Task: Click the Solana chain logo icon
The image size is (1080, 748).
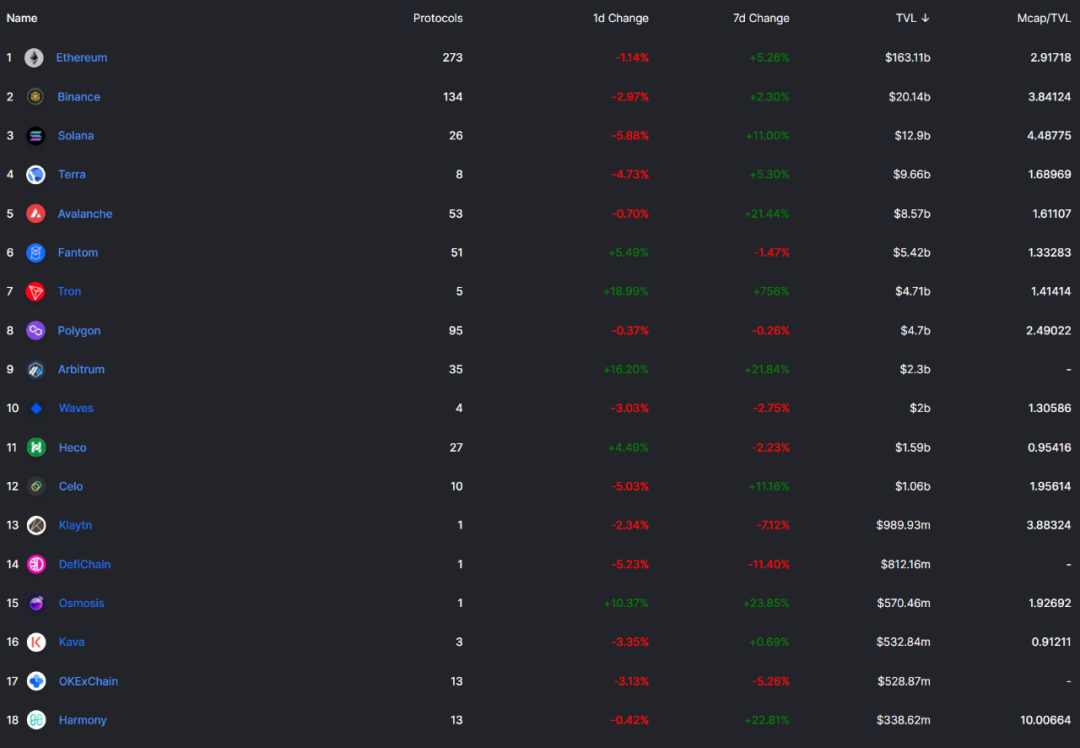Action: pyautogui.click(x=35, y=136)
